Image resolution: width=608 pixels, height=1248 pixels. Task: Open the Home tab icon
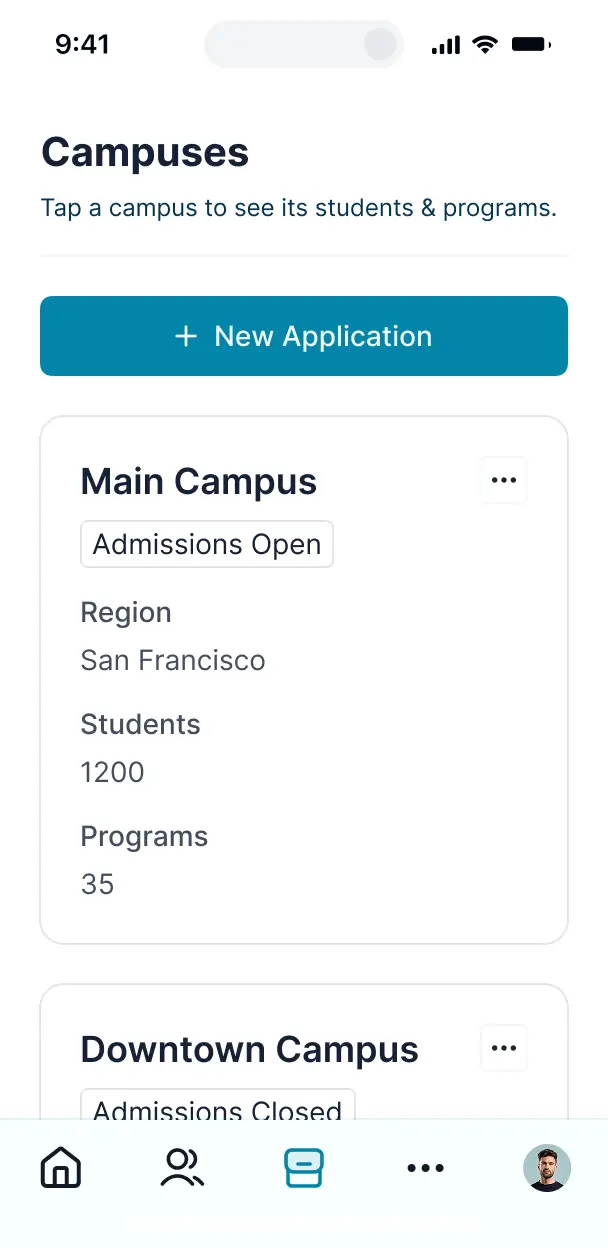coord(61,1167)
